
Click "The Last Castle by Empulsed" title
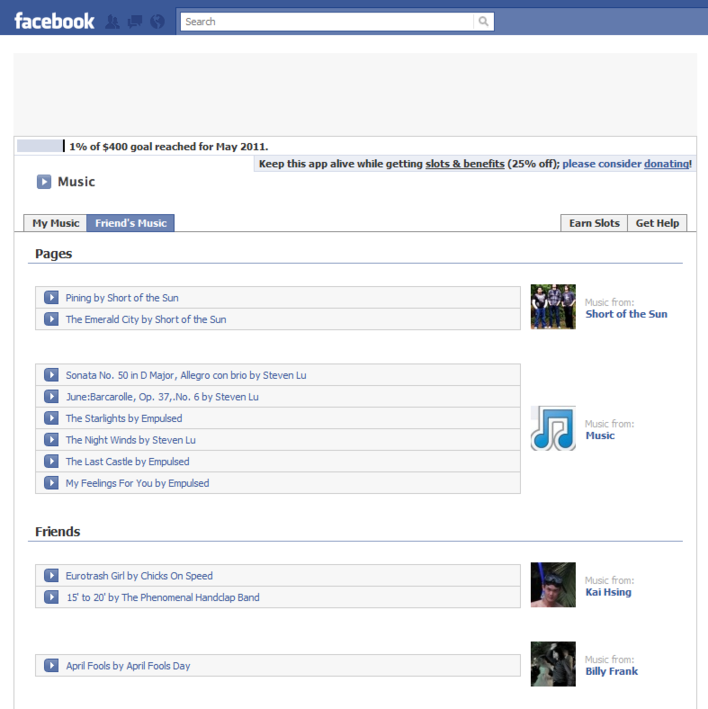click(127, 461)
